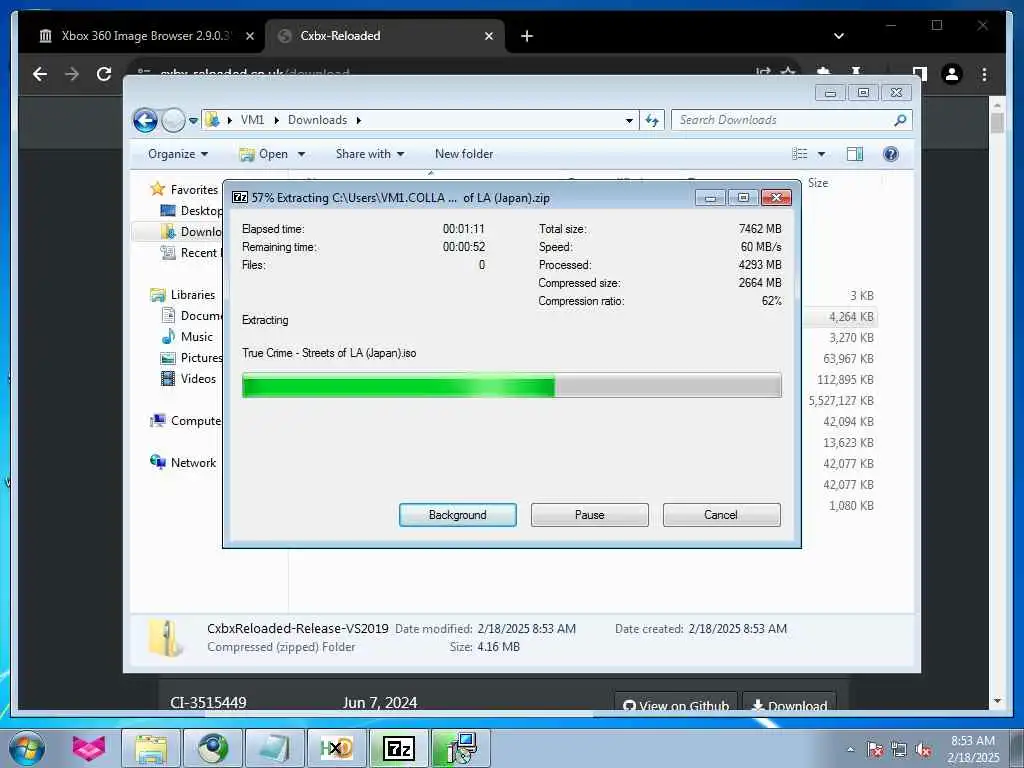The image size is (1024, 768).
Task: Show hidden system tray icons
Action: coord(850,749)
